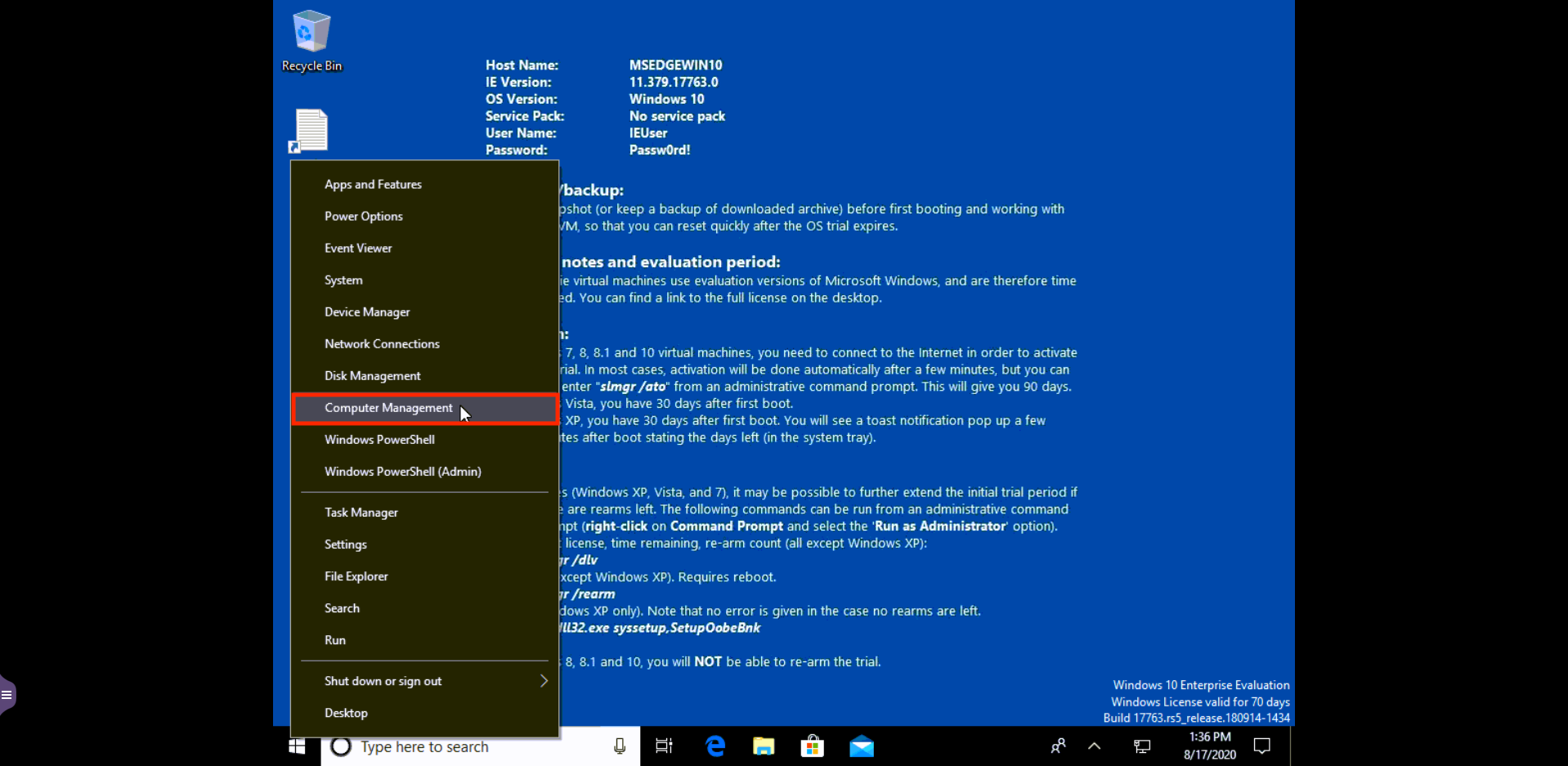Screen dimensions: 1568x766
Task: Click the Windows Start button
Action: (x=297, y=746)
